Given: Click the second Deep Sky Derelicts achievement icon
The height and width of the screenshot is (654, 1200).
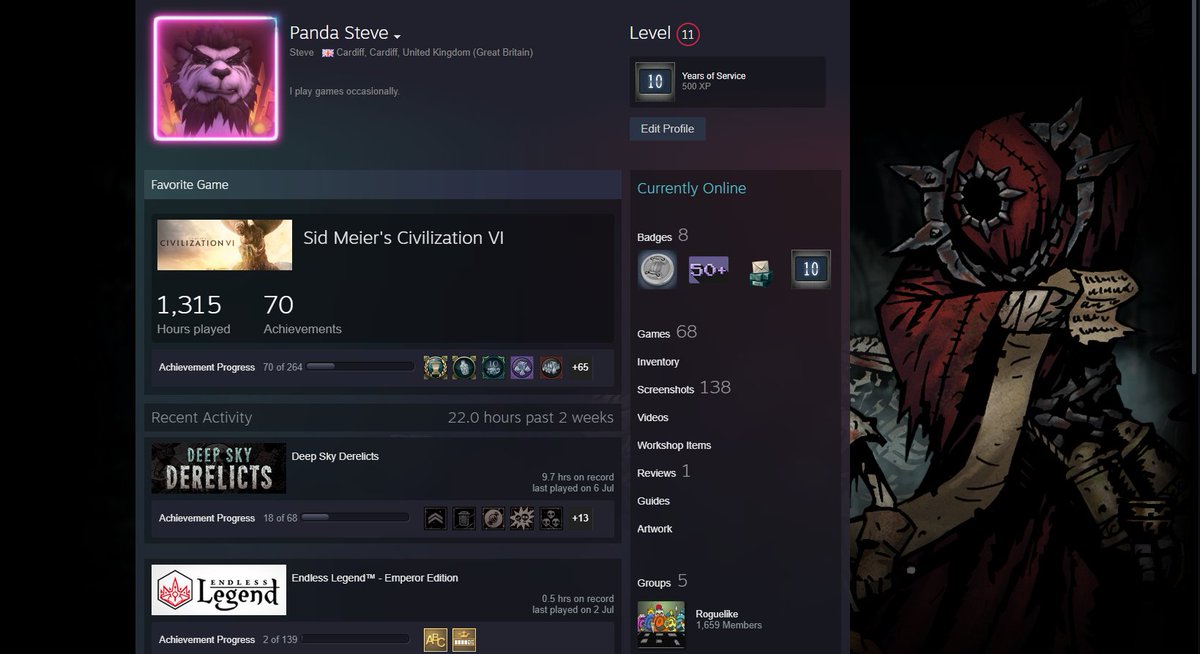Looking at the screenshot, I should click(x=464, y=518).
